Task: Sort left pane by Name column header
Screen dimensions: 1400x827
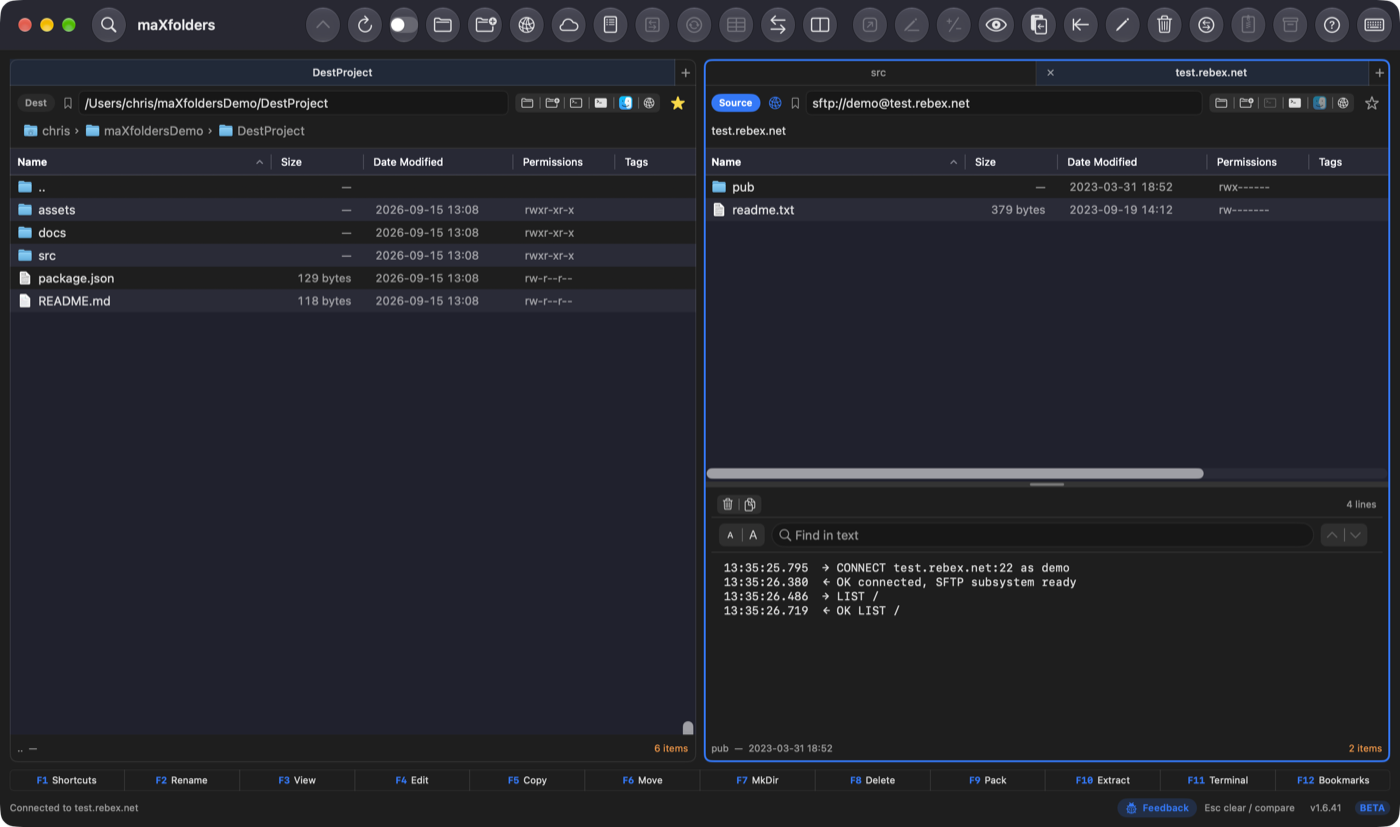Action: click(x=140, y=162)
